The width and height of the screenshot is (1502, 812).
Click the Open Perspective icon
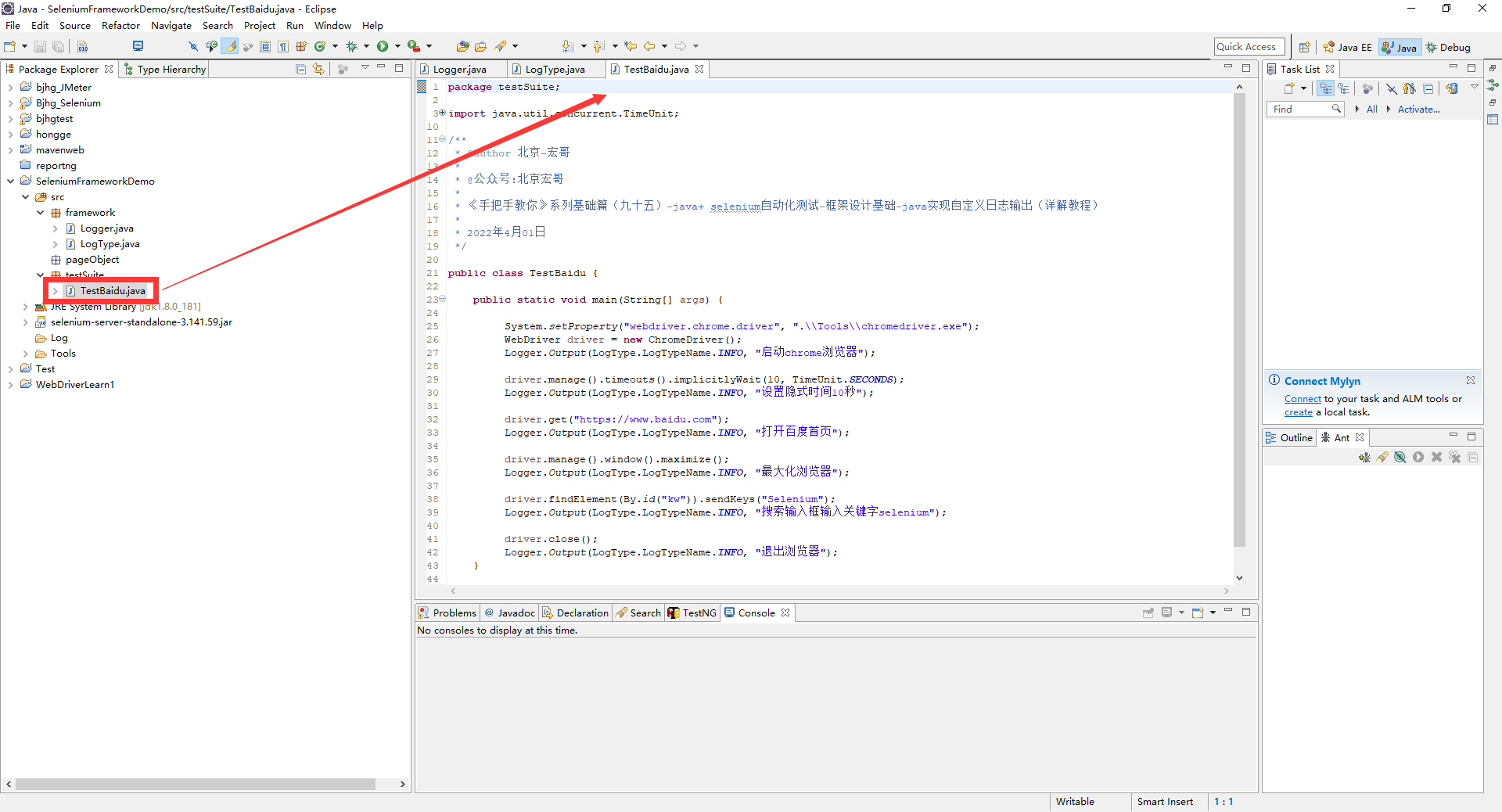coord(1304,47)
